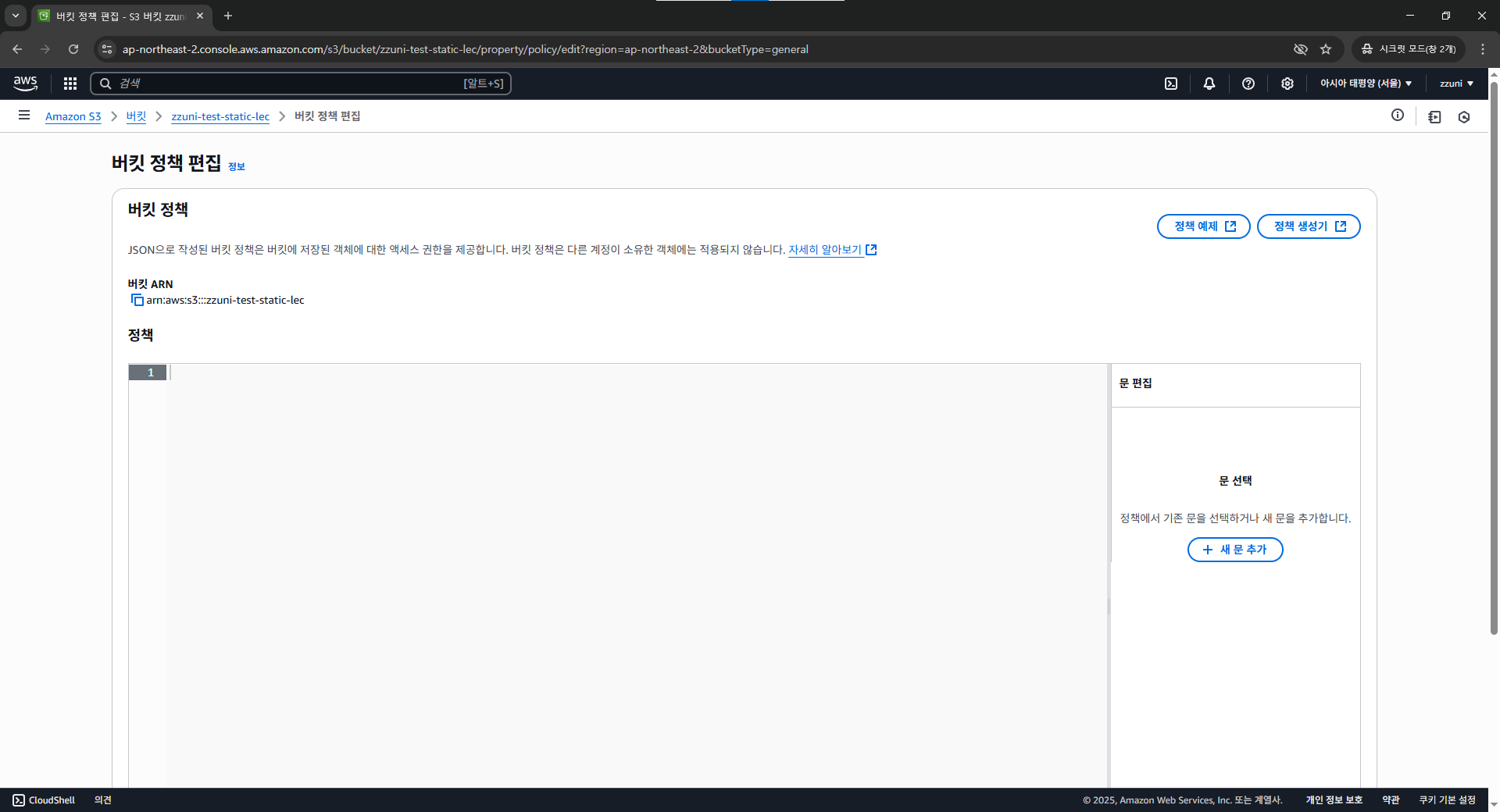
Task: Open a new browser tab
Action: point(228,16)
